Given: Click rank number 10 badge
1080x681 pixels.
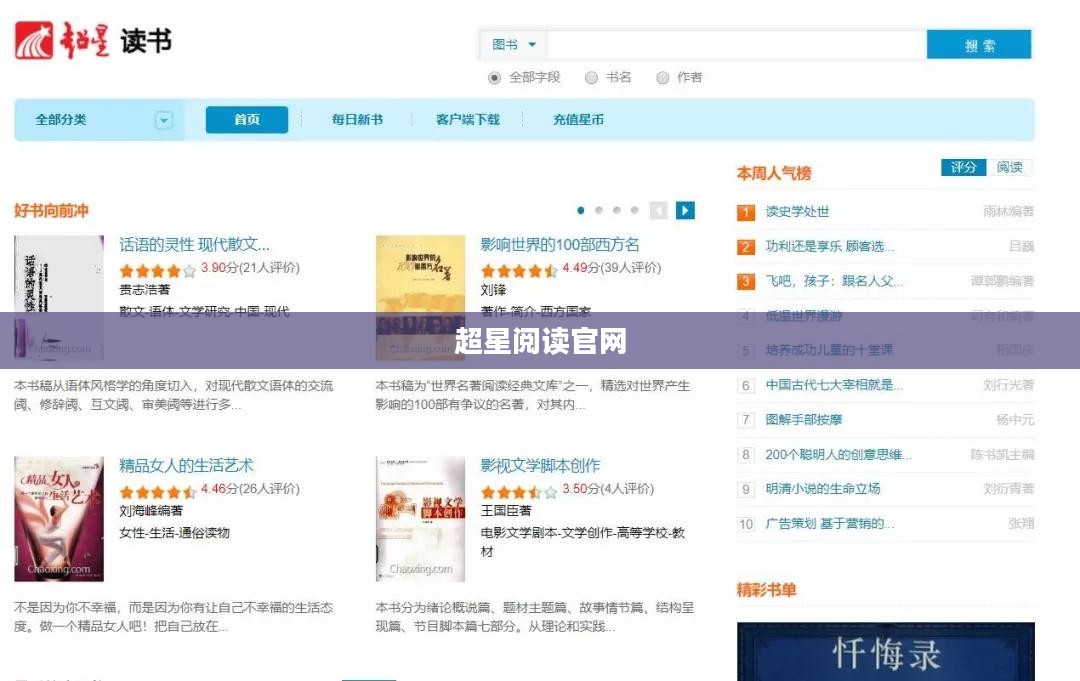Looking at the screenshot, I should (746, 524).
